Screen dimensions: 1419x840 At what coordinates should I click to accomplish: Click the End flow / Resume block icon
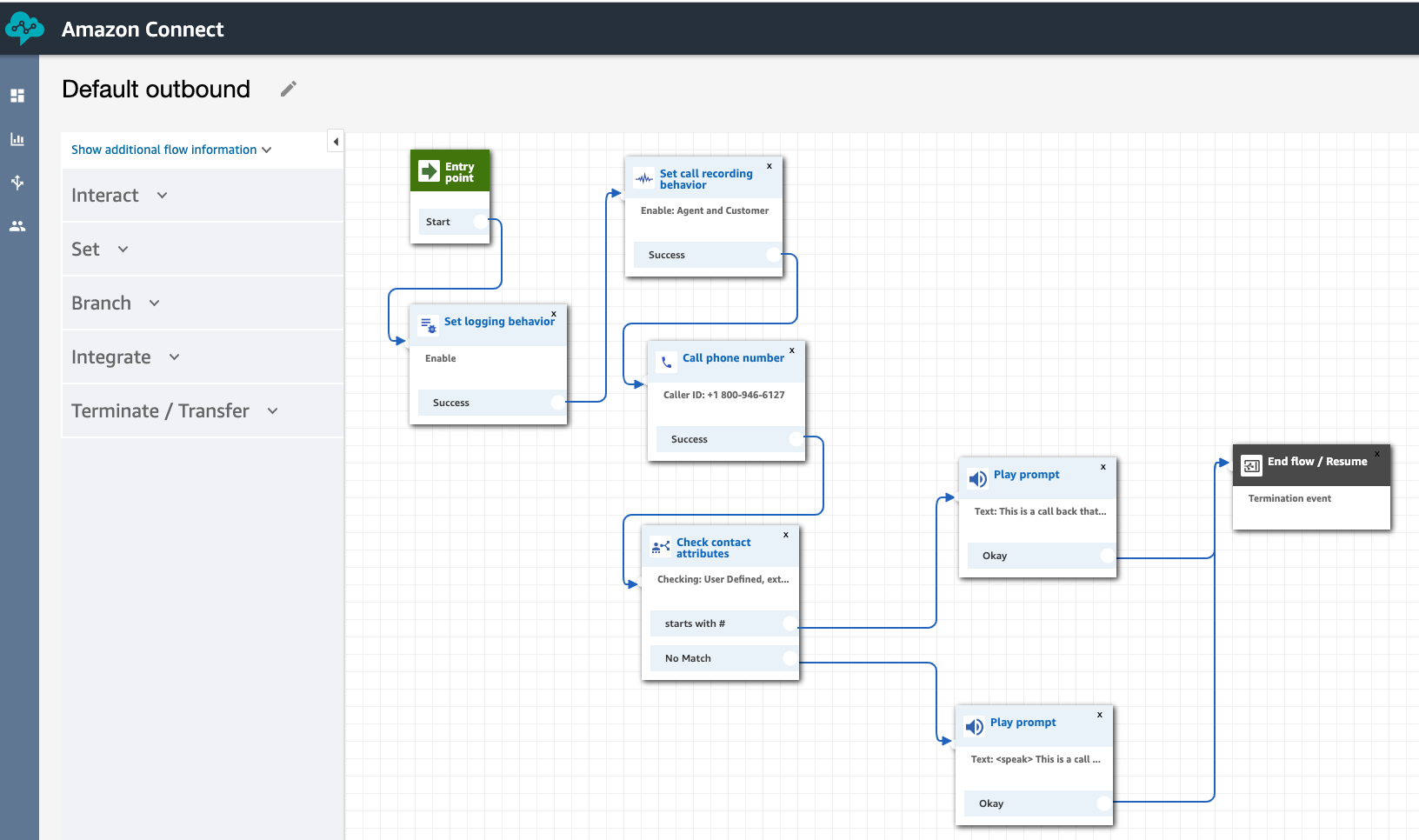point(1252,465)
